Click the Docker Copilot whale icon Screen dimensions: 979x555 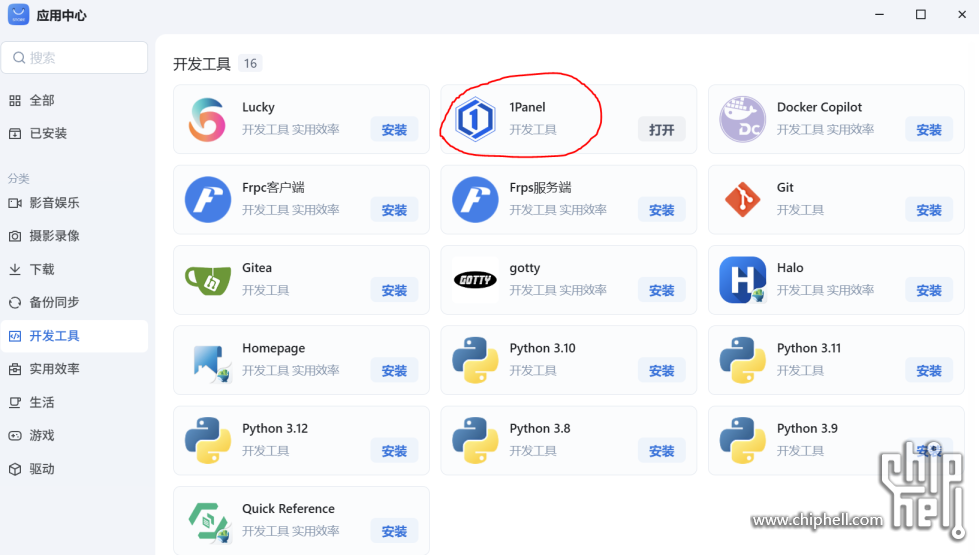[742, 119]
